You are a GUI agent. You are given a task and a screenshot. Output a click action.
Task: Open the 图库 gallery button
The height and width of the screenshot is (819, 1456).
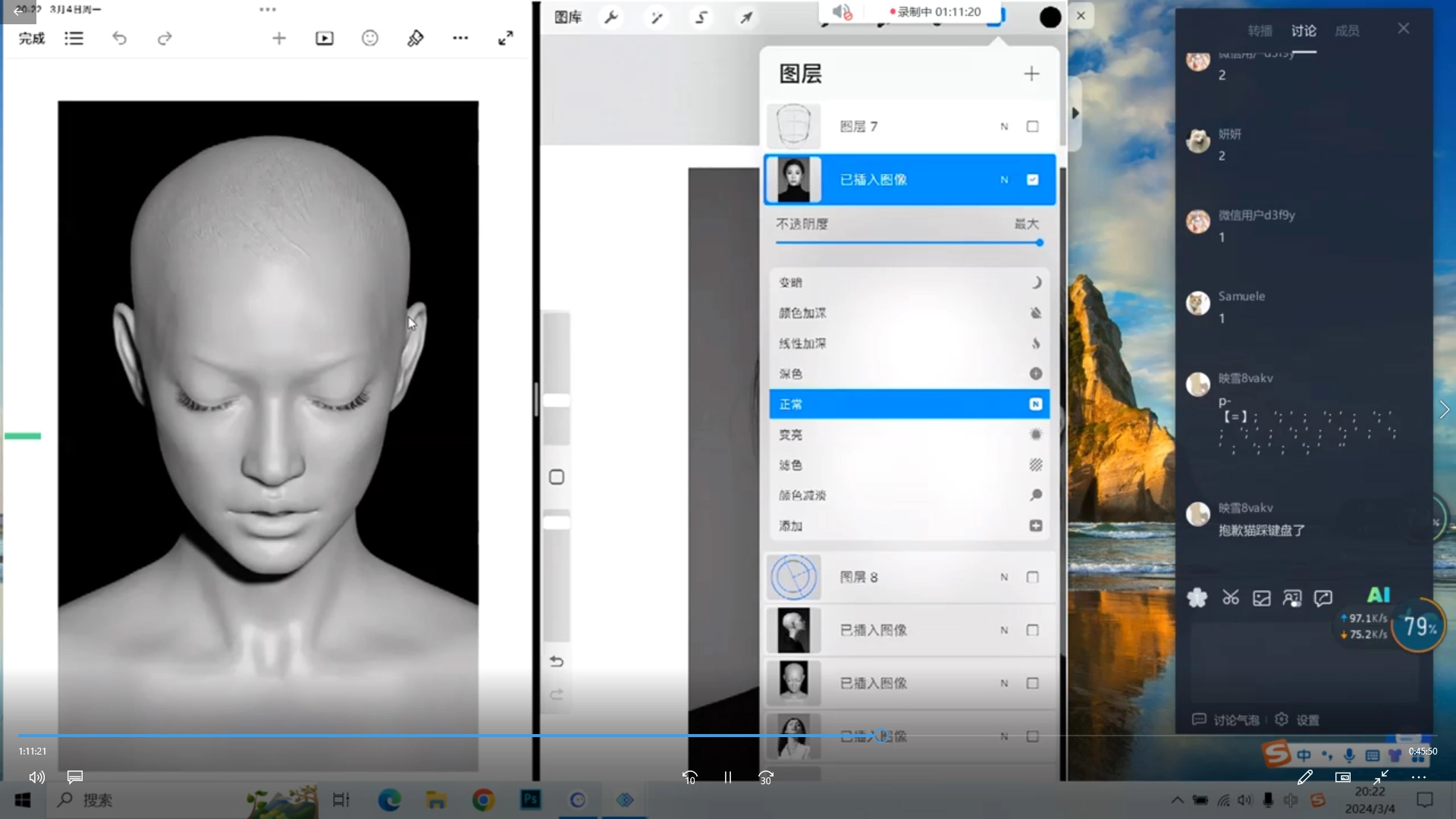[x=568, y=17]
